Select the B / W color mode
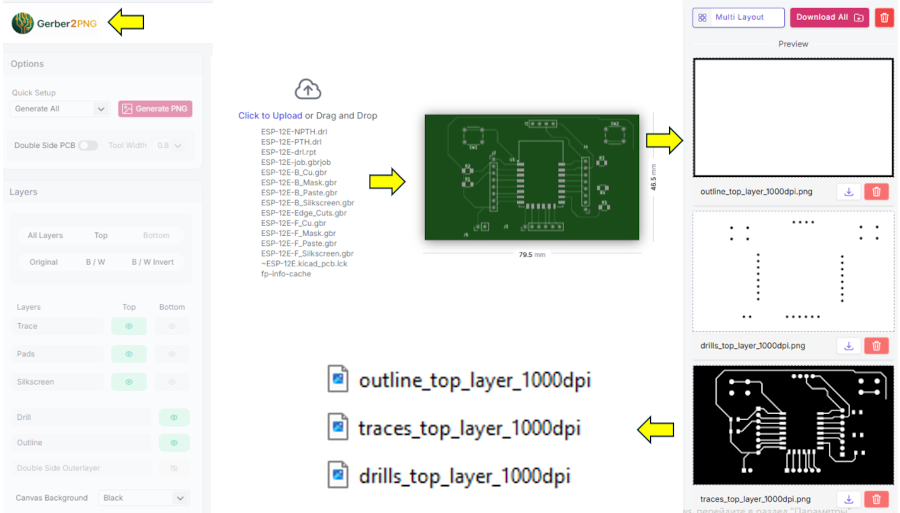900x513 pixels. (95, 262)
